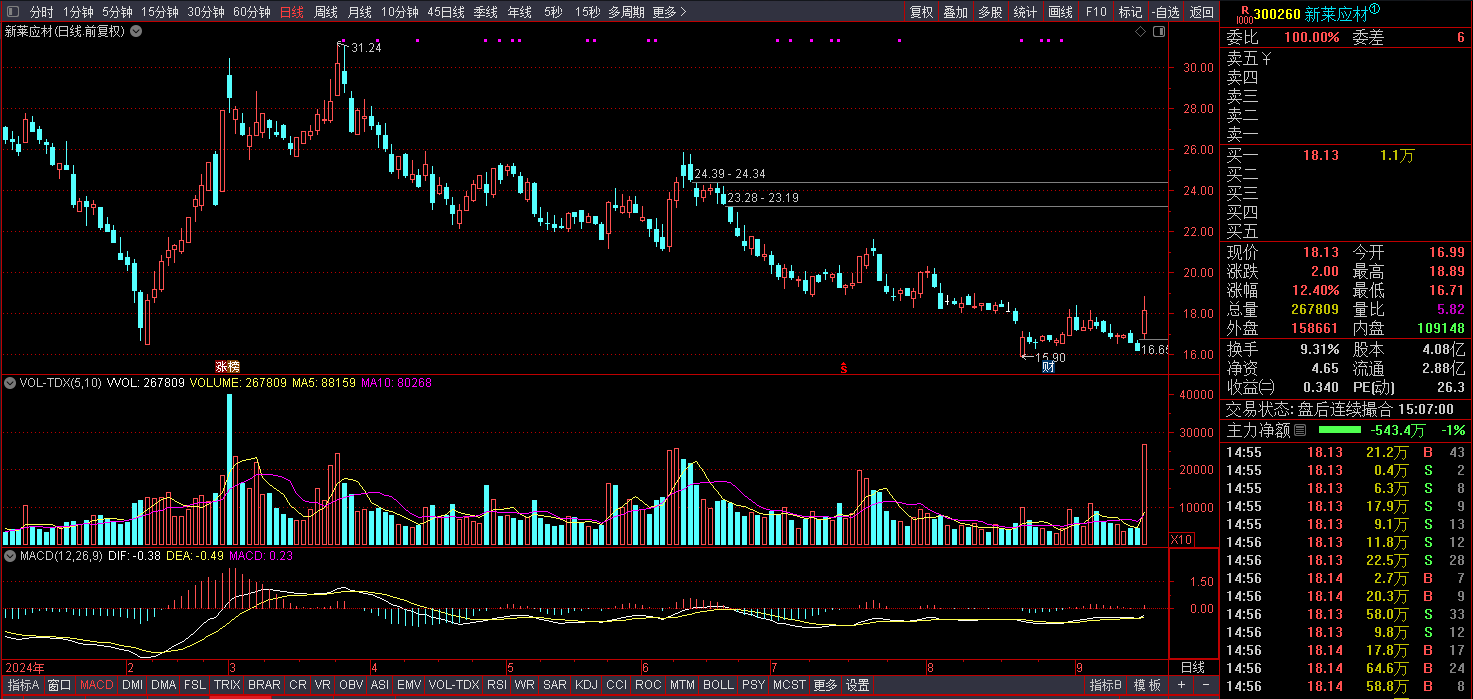Open 更多 indicators list in bottom bar
1473x699 pixels.
coord(825,685)
